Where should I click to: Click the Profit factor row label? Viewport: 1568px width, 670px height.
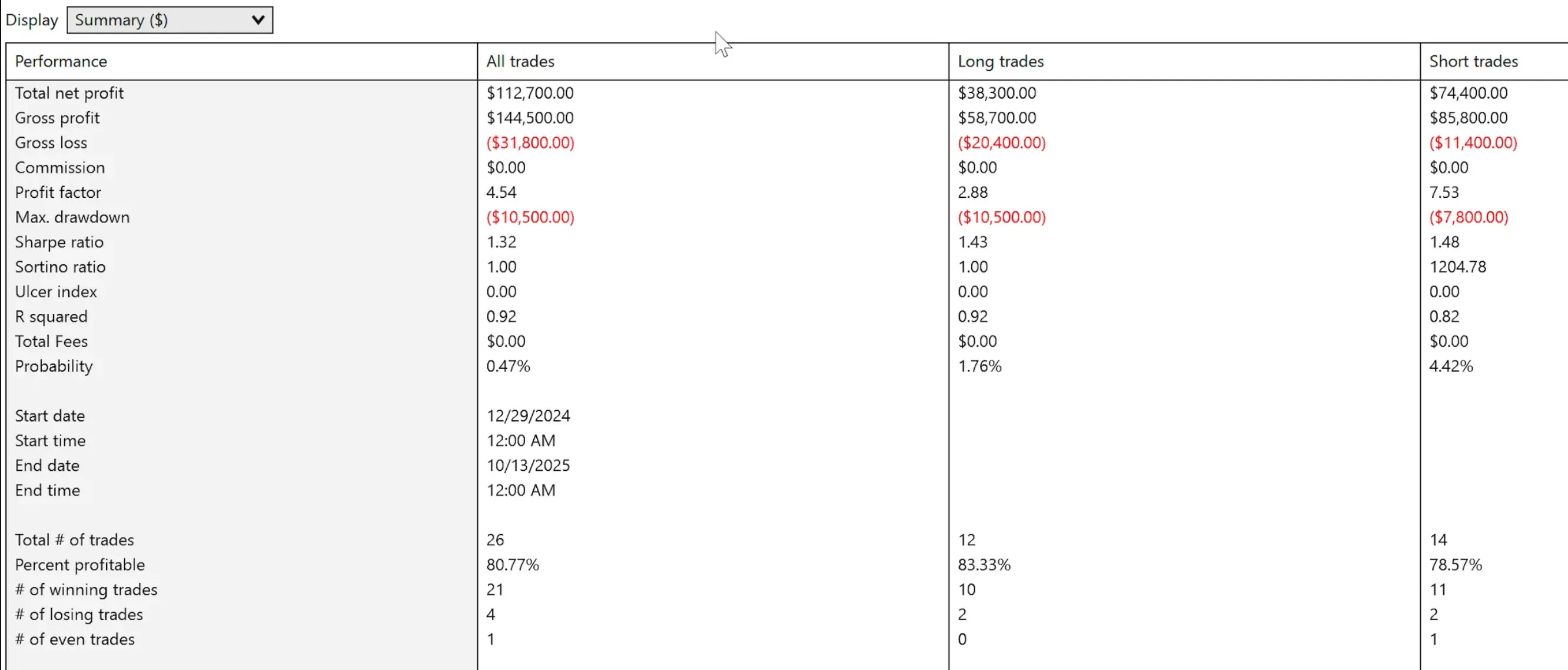click(58, 193)
